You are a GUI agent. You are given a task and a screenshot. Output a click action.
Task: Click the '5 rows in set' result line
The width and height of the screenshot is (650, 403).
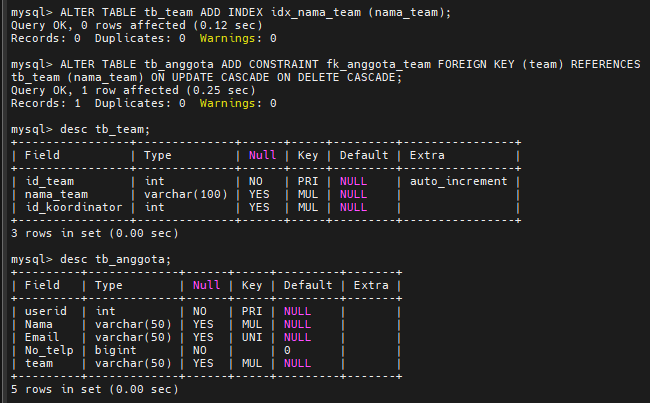[95, 389]
